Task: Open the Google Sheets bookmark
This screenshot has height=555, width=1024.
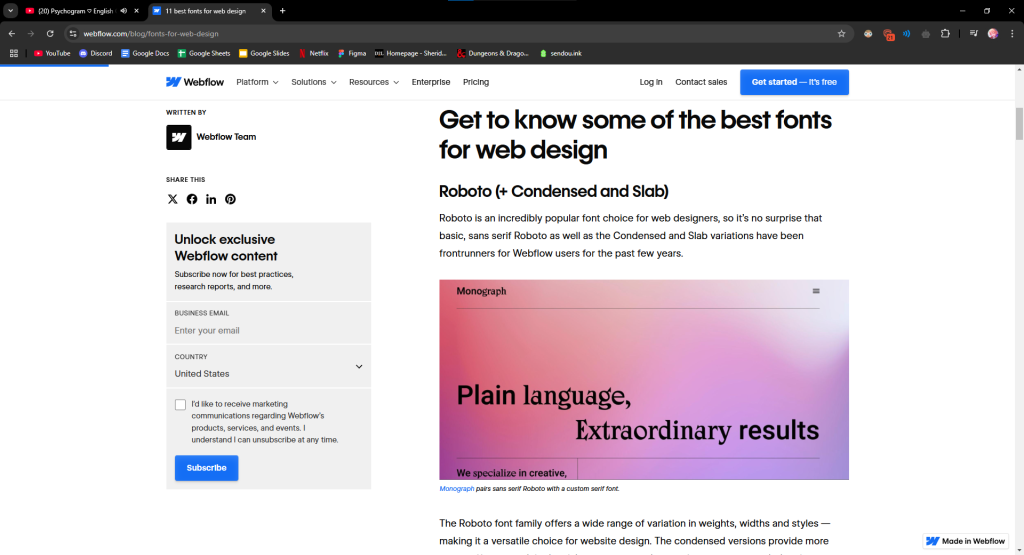Action: (204, 54)
